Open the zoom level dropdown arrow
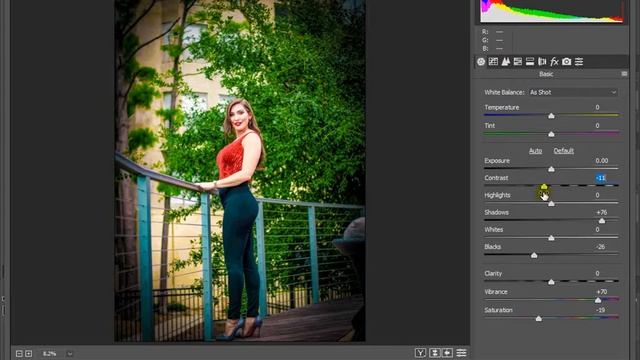The image size is (640, 360). pos(70,354)
